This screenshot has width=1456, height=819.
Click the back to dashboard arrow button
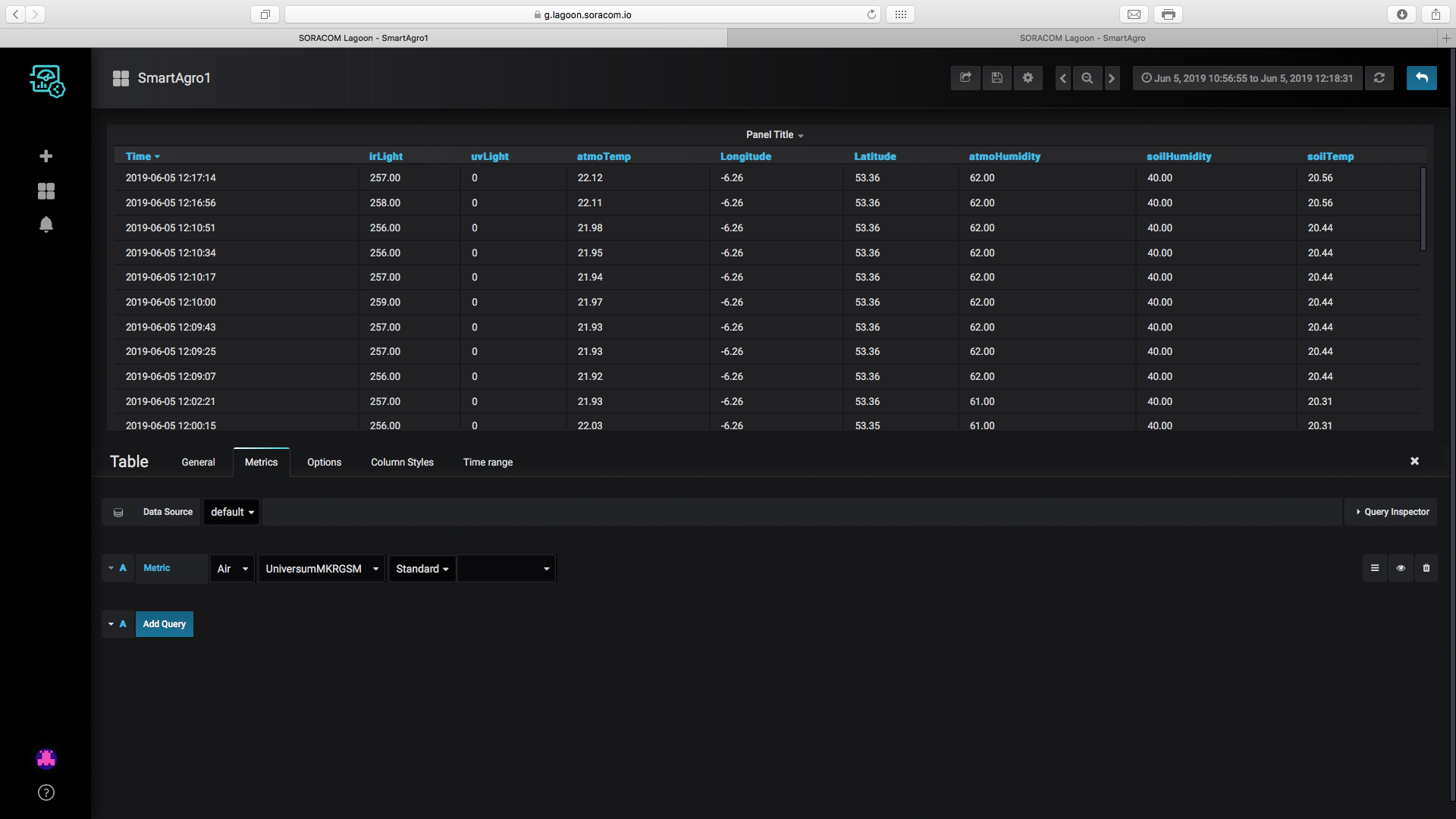[x=1422, y=78]
